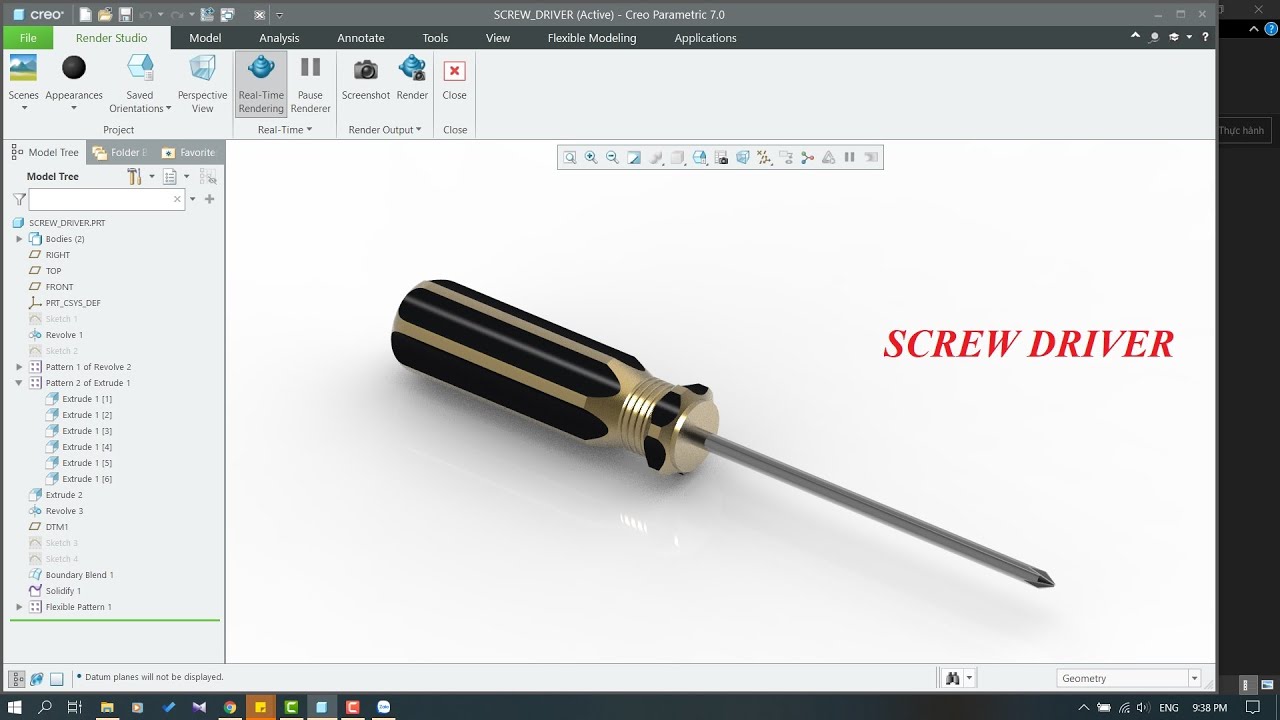Click Refit in the graphics toolbar
The height and width of the screenshot is (720, 1280).
tap(569, 157)
